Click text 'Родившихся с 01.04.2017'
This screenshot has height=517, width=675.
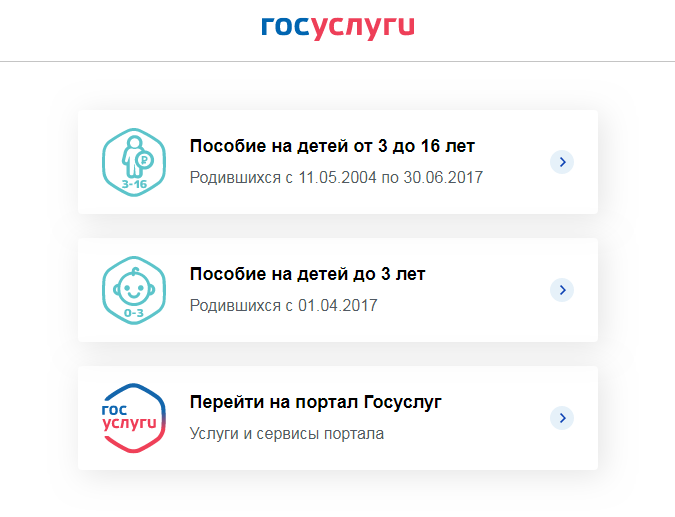tap(283, 305)
